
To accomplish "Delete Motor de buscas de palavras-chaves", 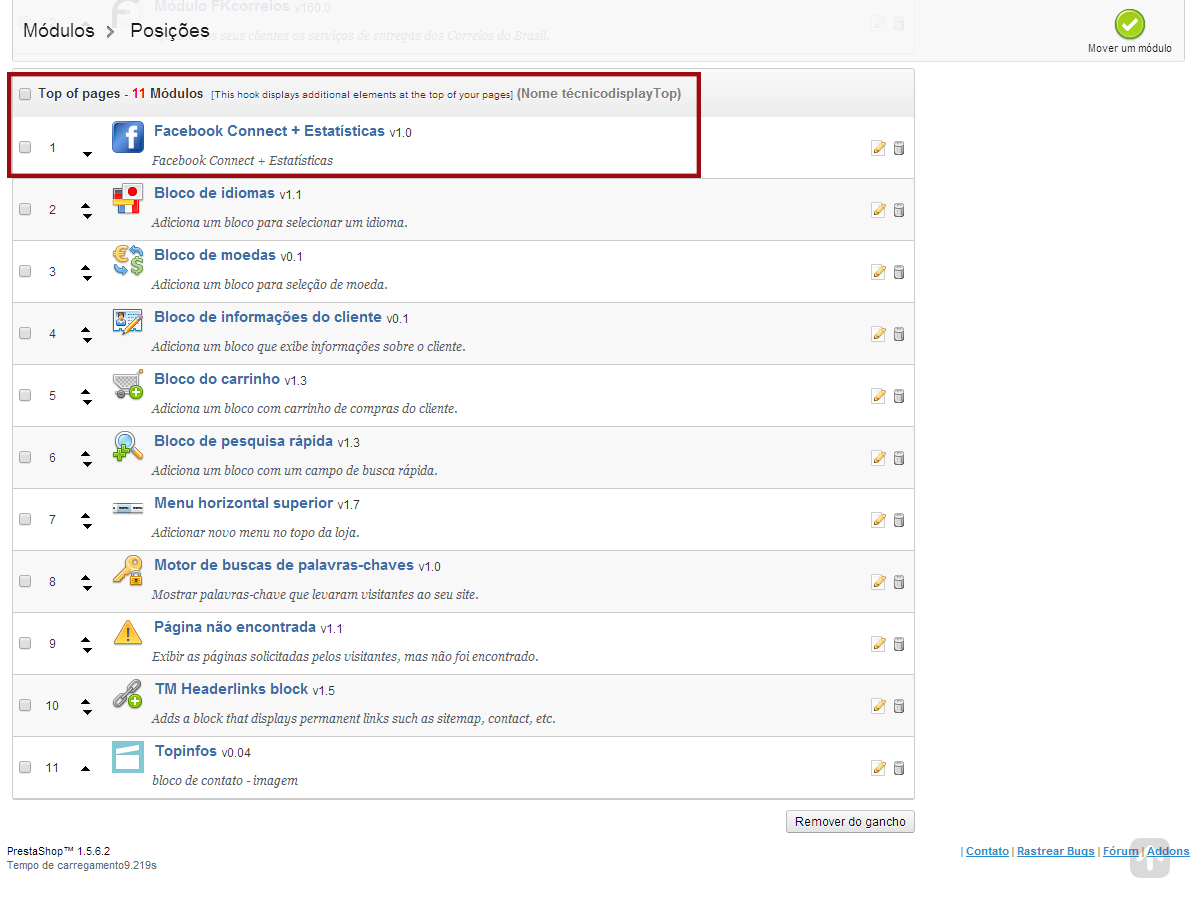I will click(x=899, y=582).
